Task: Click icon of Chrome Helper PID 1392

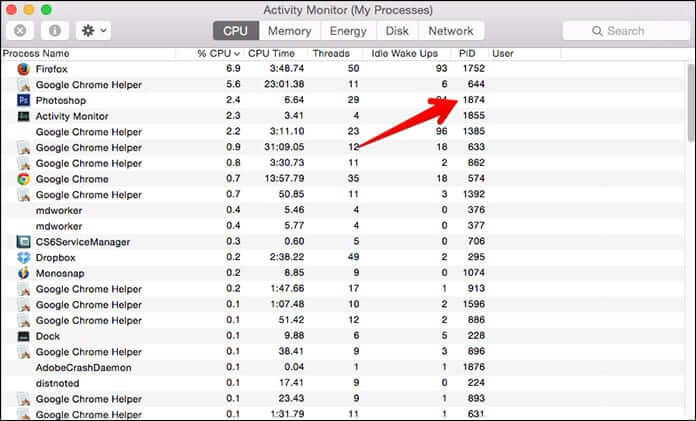Action: coord(23,195)
